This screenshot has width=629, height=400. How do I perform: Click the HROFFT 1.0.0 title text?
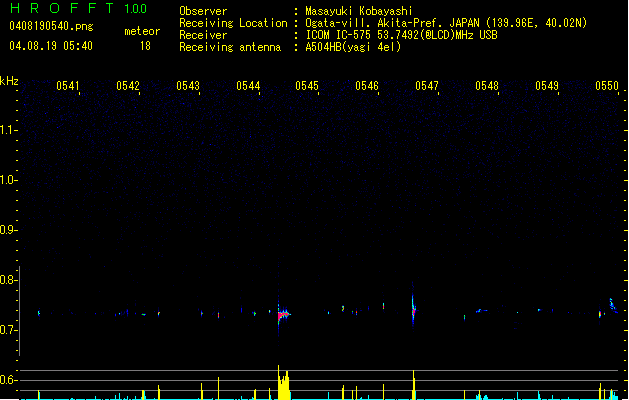[78, 8]
